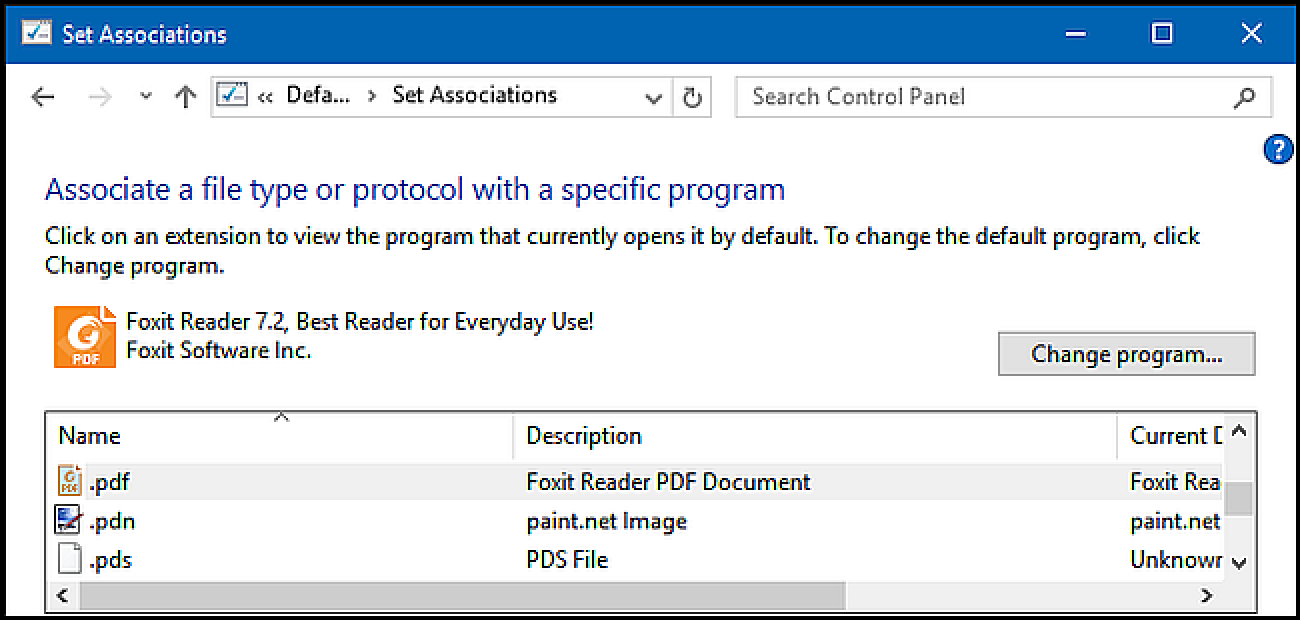
Task: Click the blank .pds file icon
Action: click(69, 559)
